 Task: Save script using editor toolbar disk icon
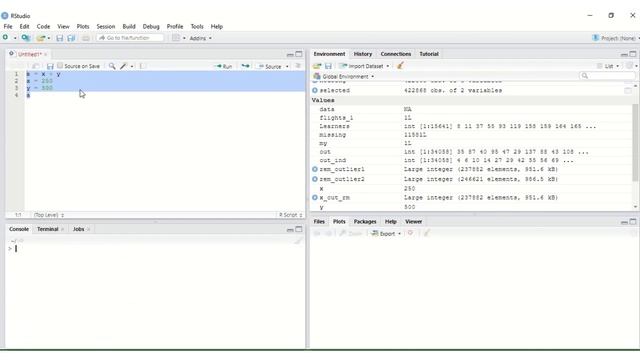50,66
